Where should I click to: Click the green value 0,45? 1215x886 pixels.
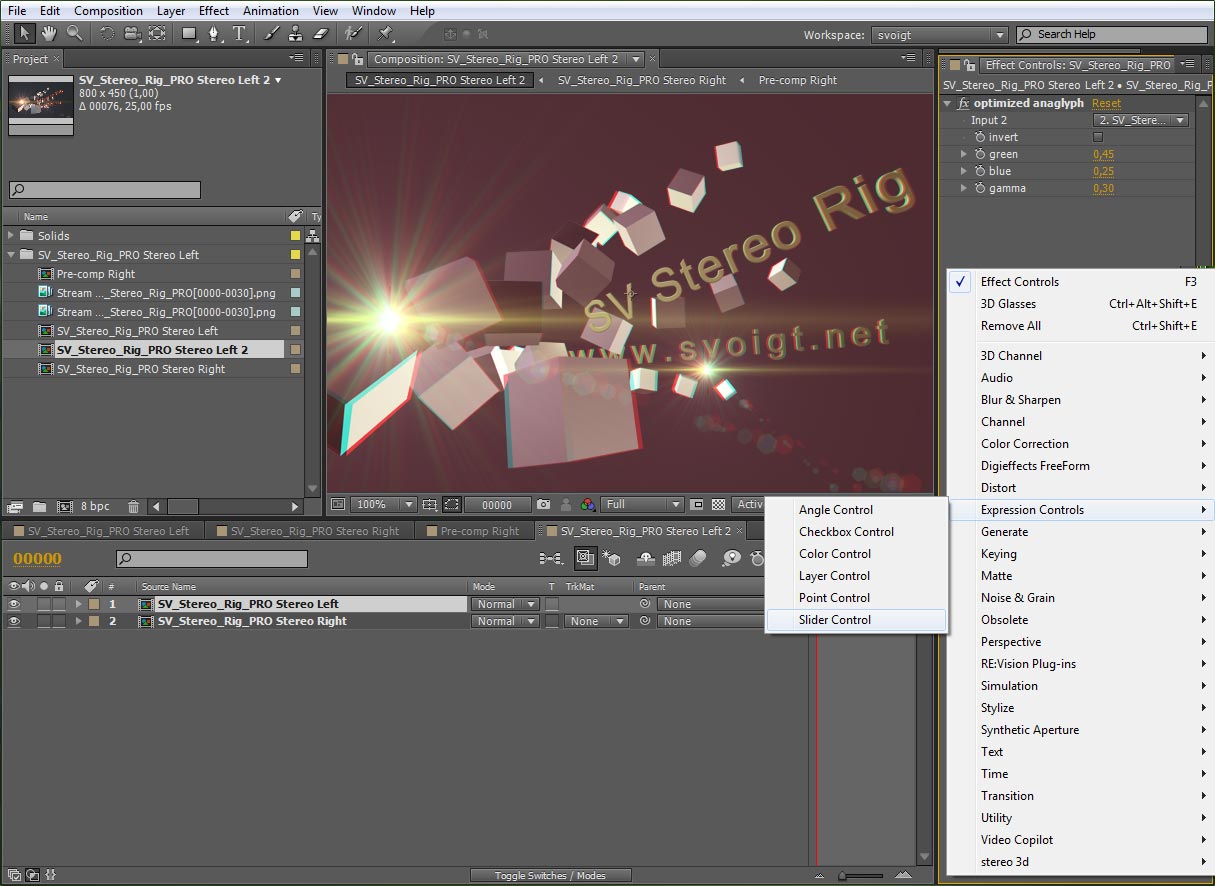(1103, 154)
